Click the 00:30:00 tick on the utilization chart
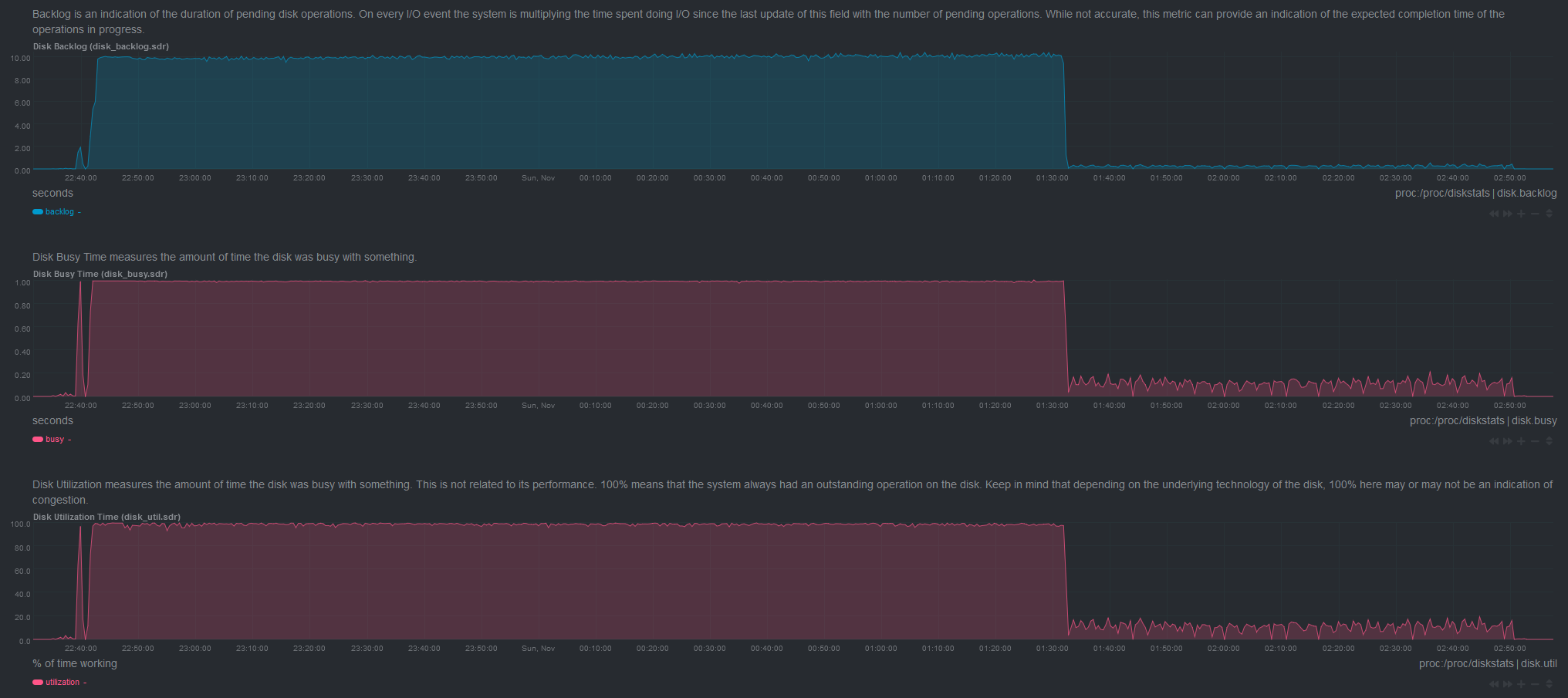The height and width of the screenshot is (698, 1568). 710,649
